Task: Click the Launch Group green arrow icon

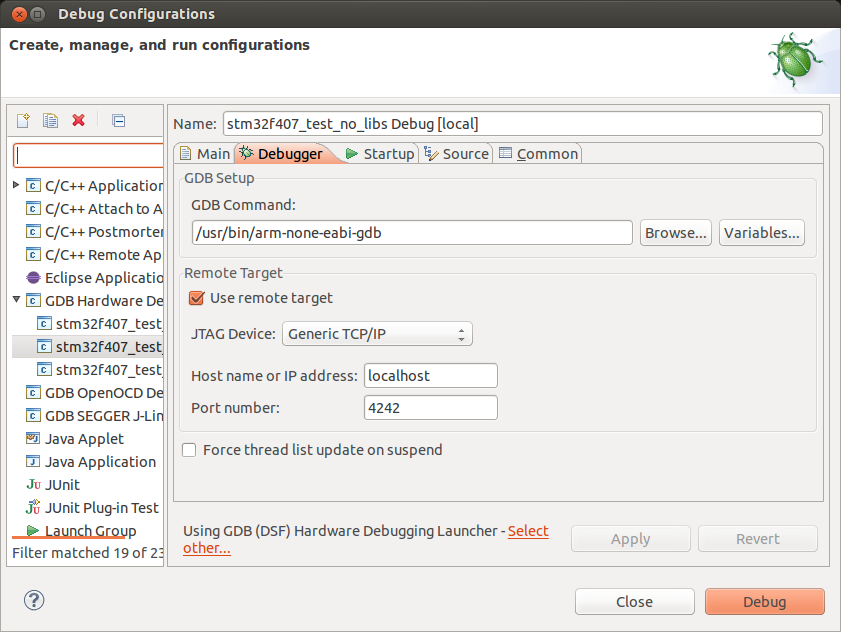Action: [x=33, y=531]
